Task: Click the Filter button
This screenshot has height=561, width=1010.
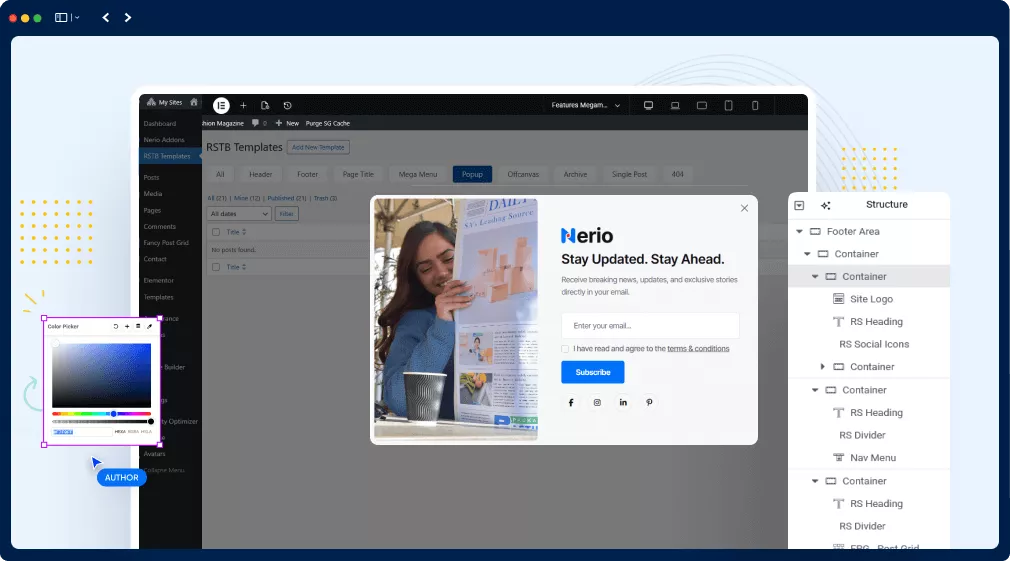Action: pos(287,214)
